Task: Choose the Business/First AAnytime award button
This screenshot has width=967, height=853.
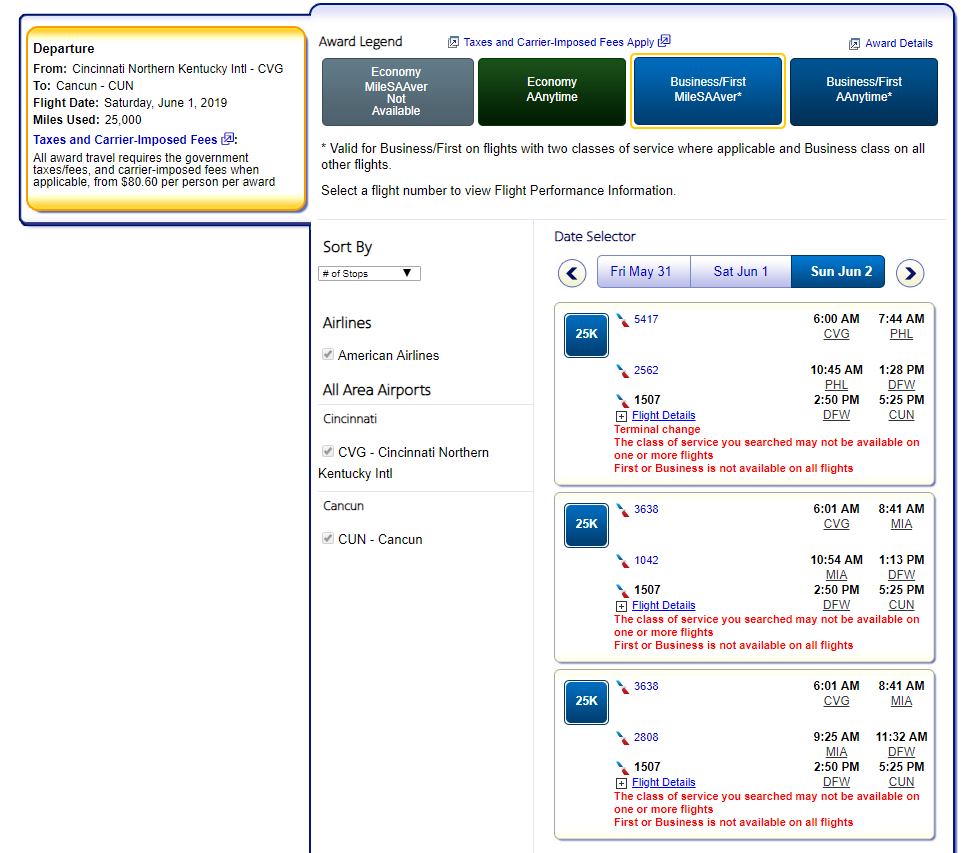Action: pos(864,90)
